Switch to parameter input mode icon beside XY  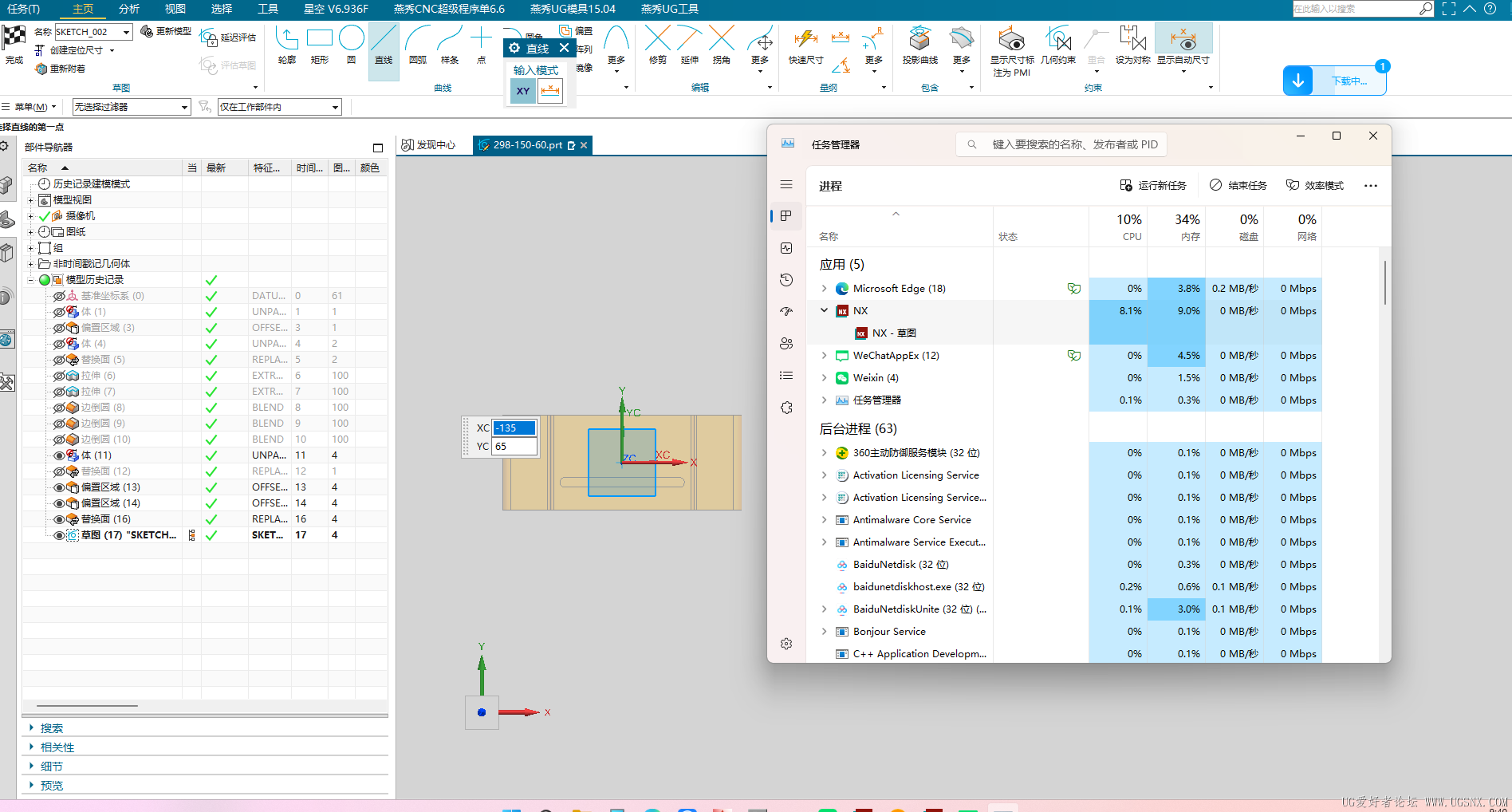(x=550, y=91)
